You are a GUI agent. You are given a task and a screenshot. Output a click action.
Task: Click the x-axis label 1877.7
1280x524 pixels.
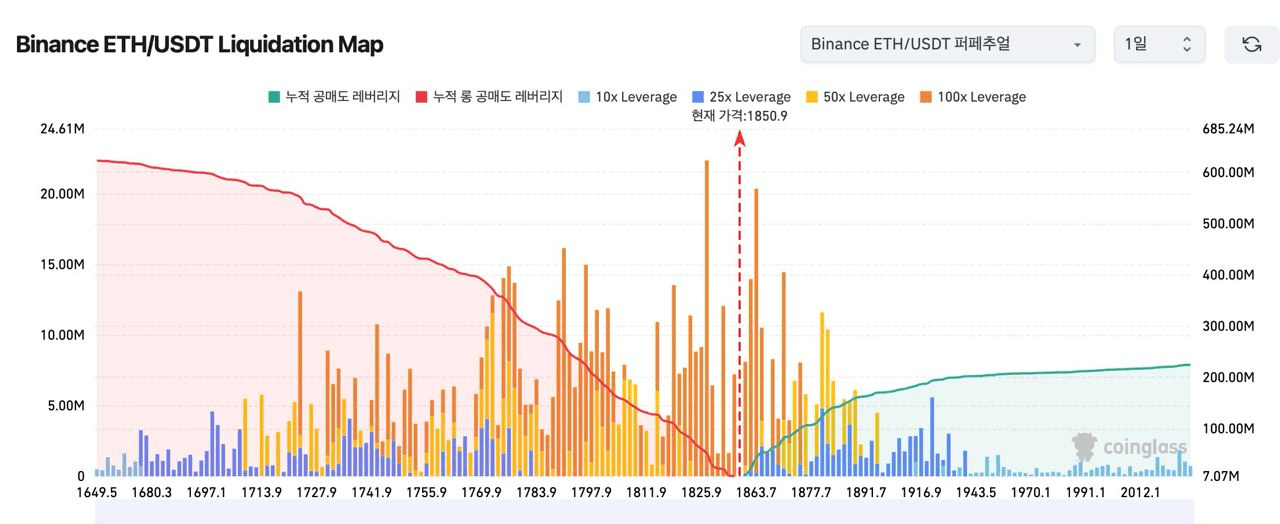[811, 491]
